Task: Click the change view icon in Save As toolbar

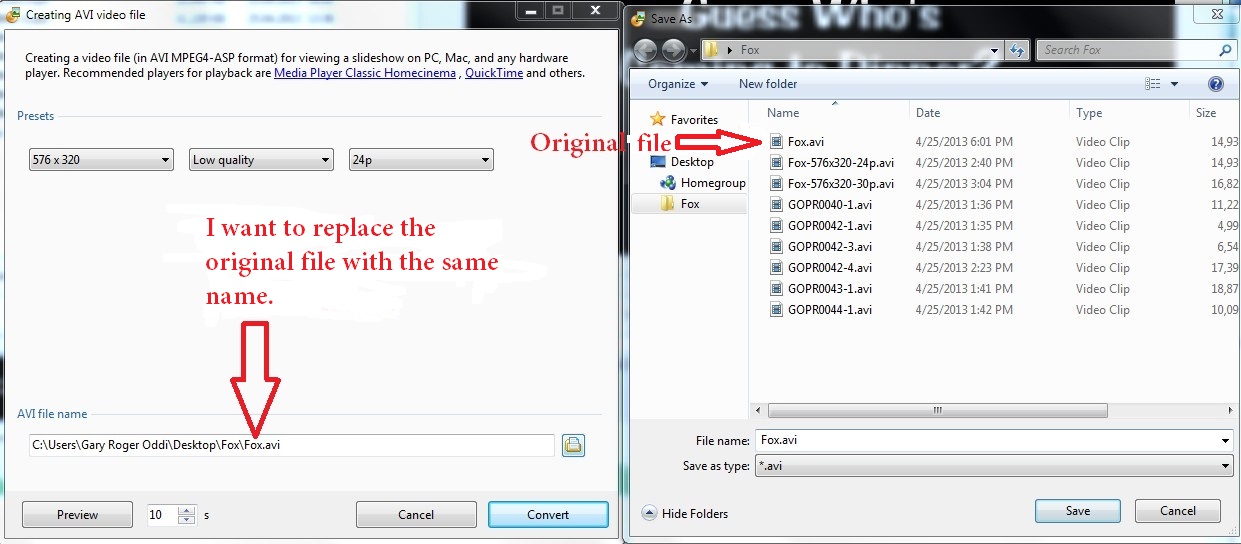Action: tap(1154, 84)
